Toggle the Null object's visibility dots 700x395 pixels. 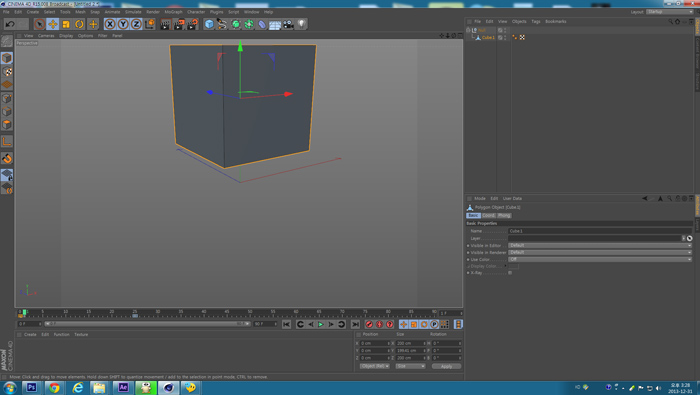(x=505, y=30)
